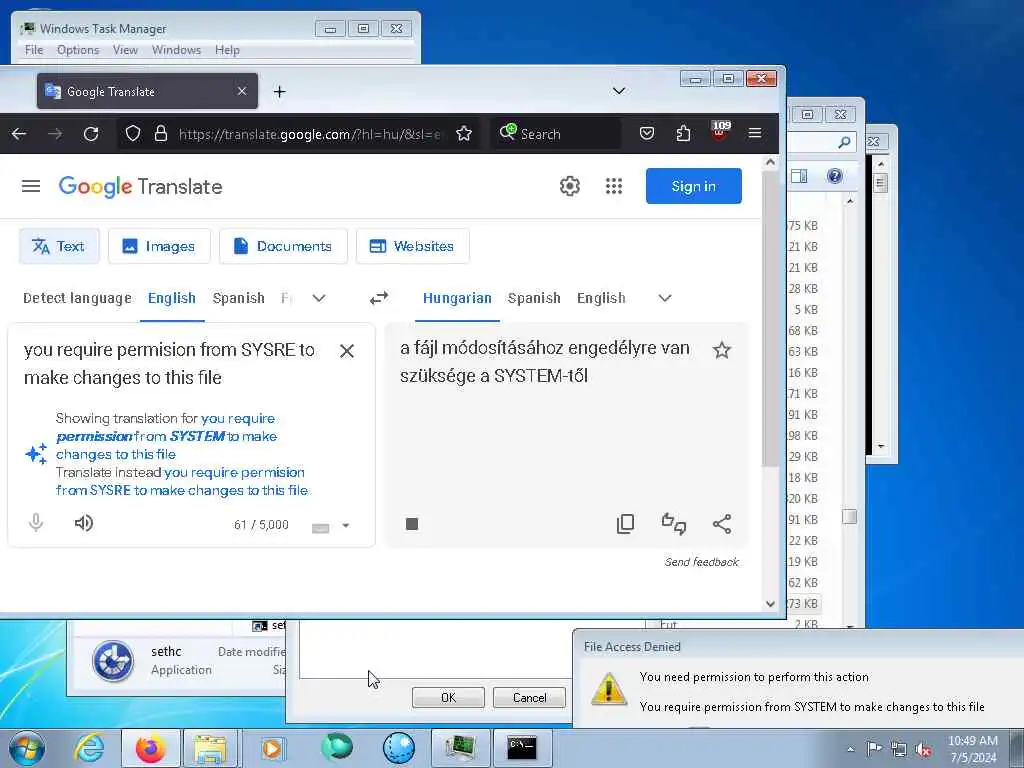
Task: Stop translation audio playback
Action: pyautogui.click(x=411, y=524)
